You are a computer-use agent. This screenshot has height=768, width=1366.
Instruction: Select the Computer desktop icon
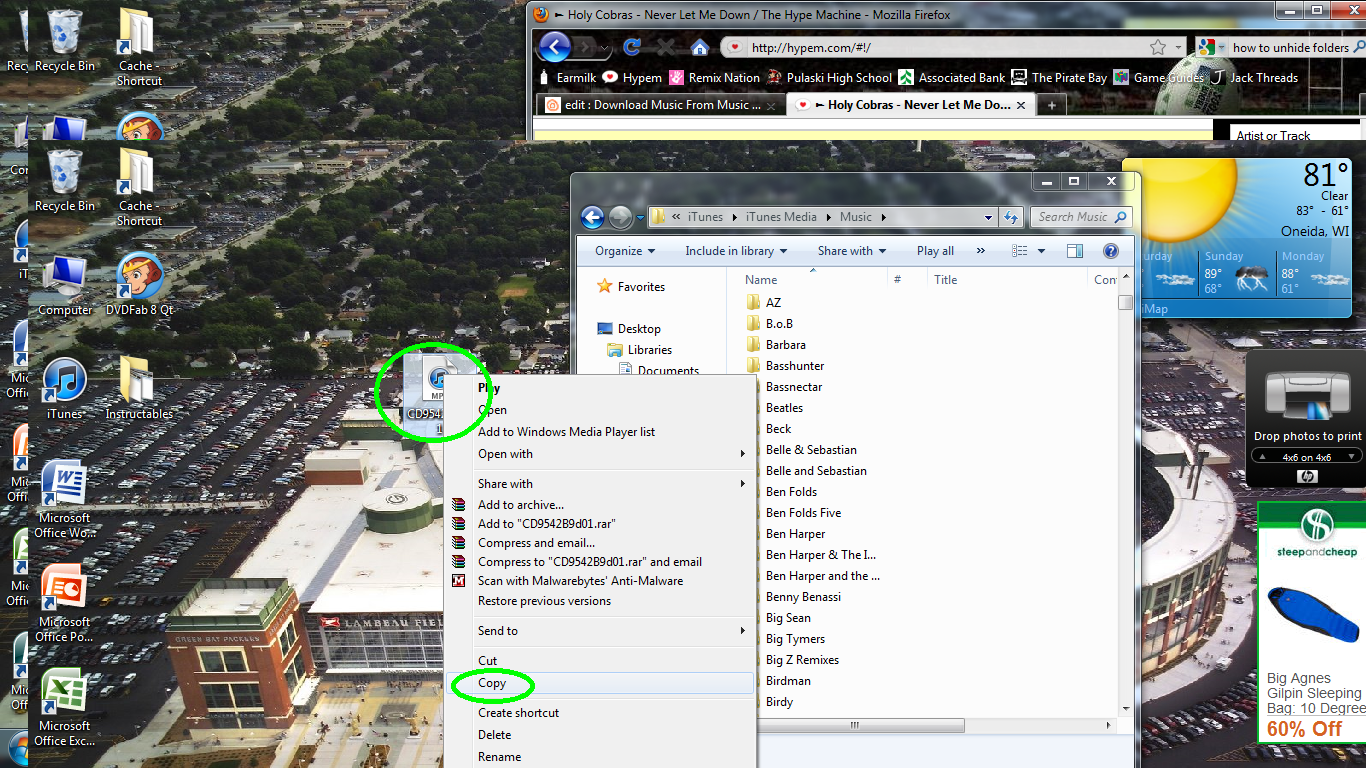[65, 285]
